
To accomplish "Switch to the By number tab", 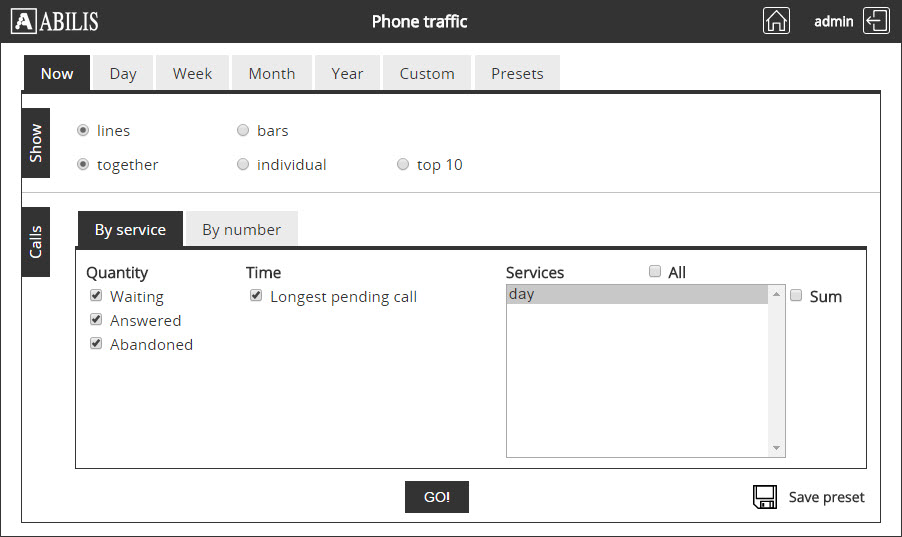I will tap(241, 229).
